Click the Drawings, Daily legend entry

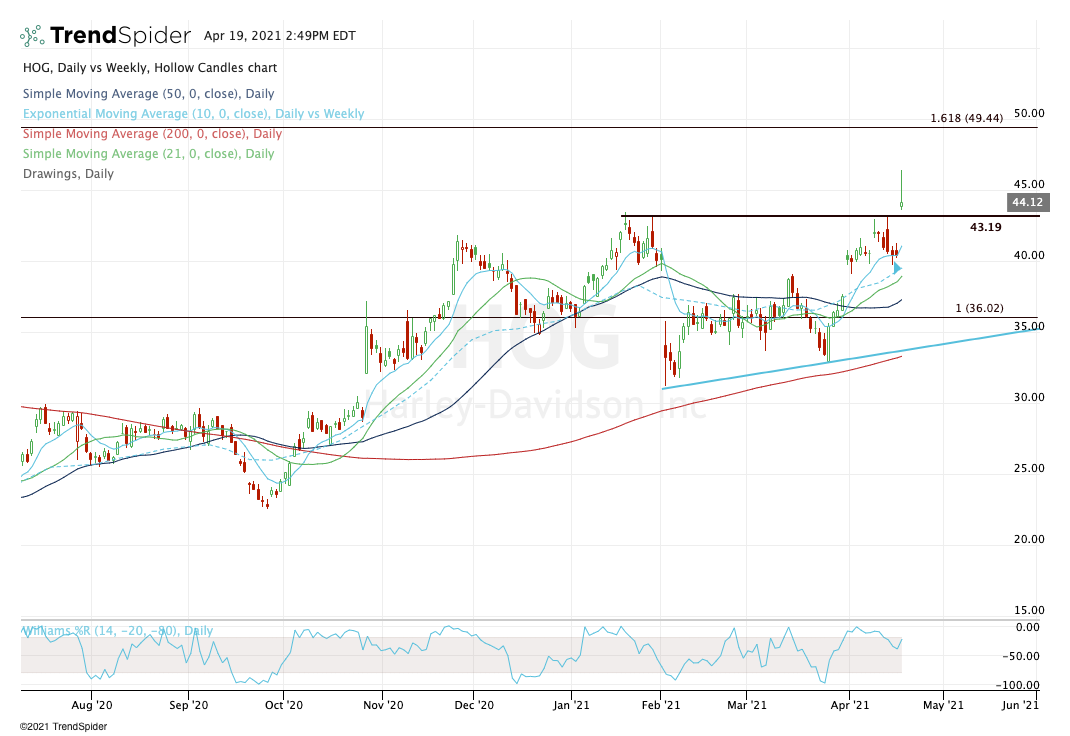pos(67,174)
